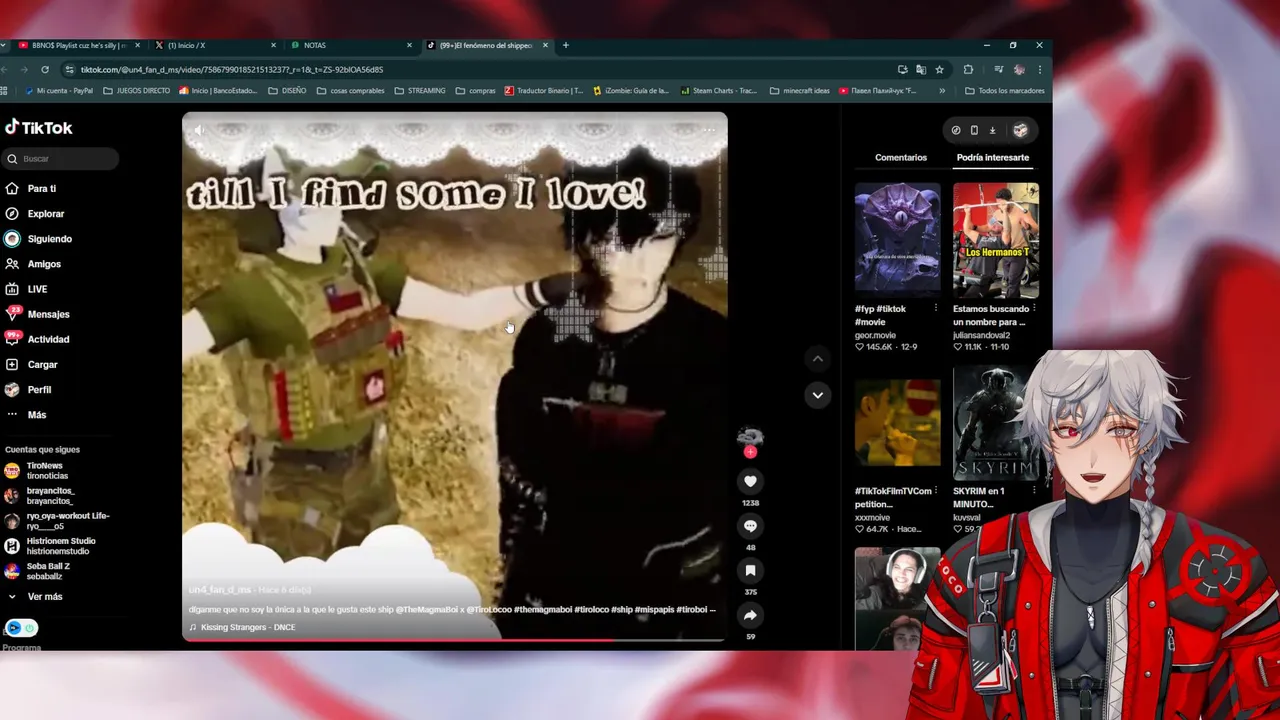
Task: Open STREAMING bookmark folder
Action: 420,91
